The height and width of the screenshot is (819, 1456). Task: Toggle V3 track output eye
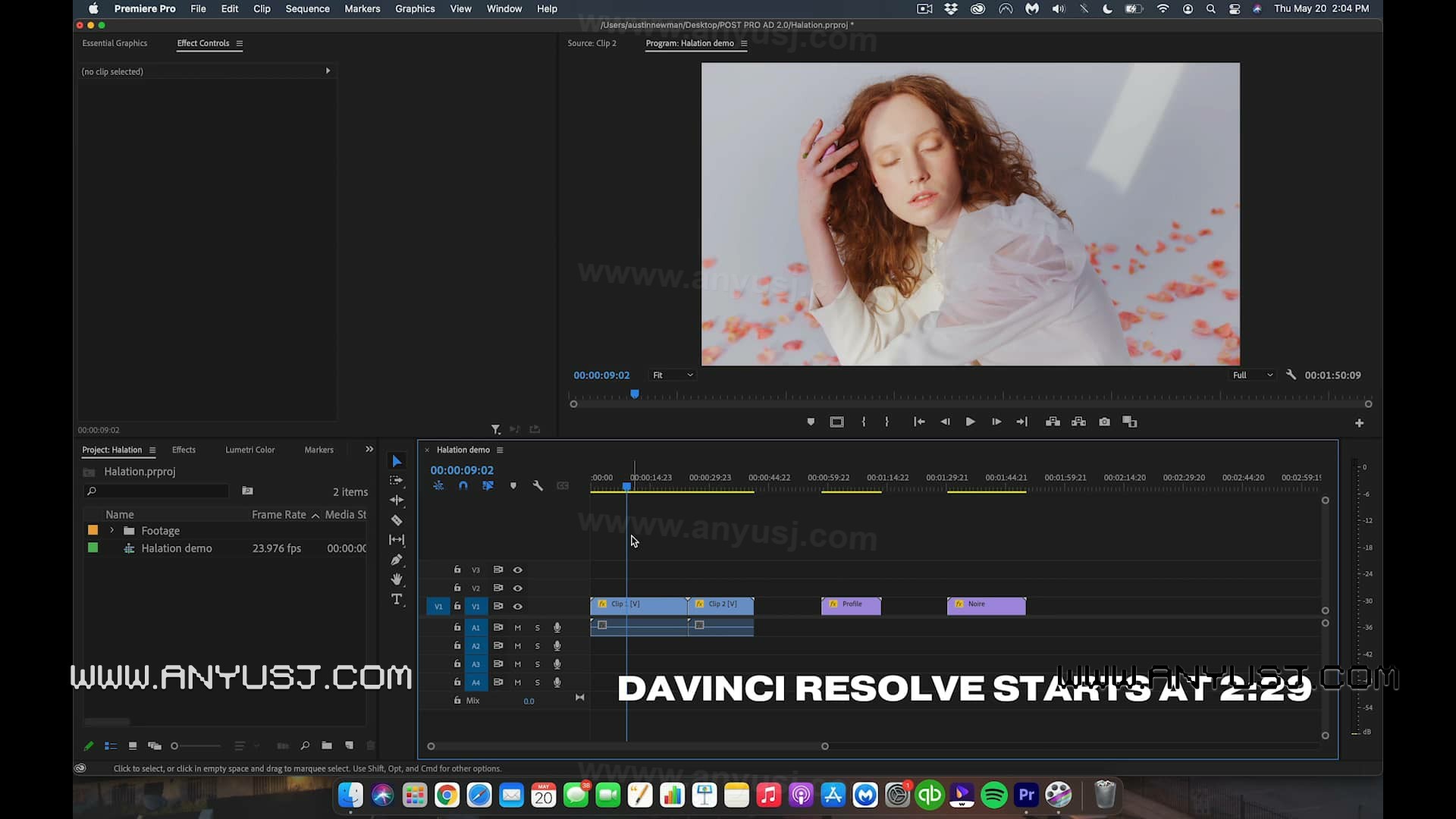pos(518,570)
